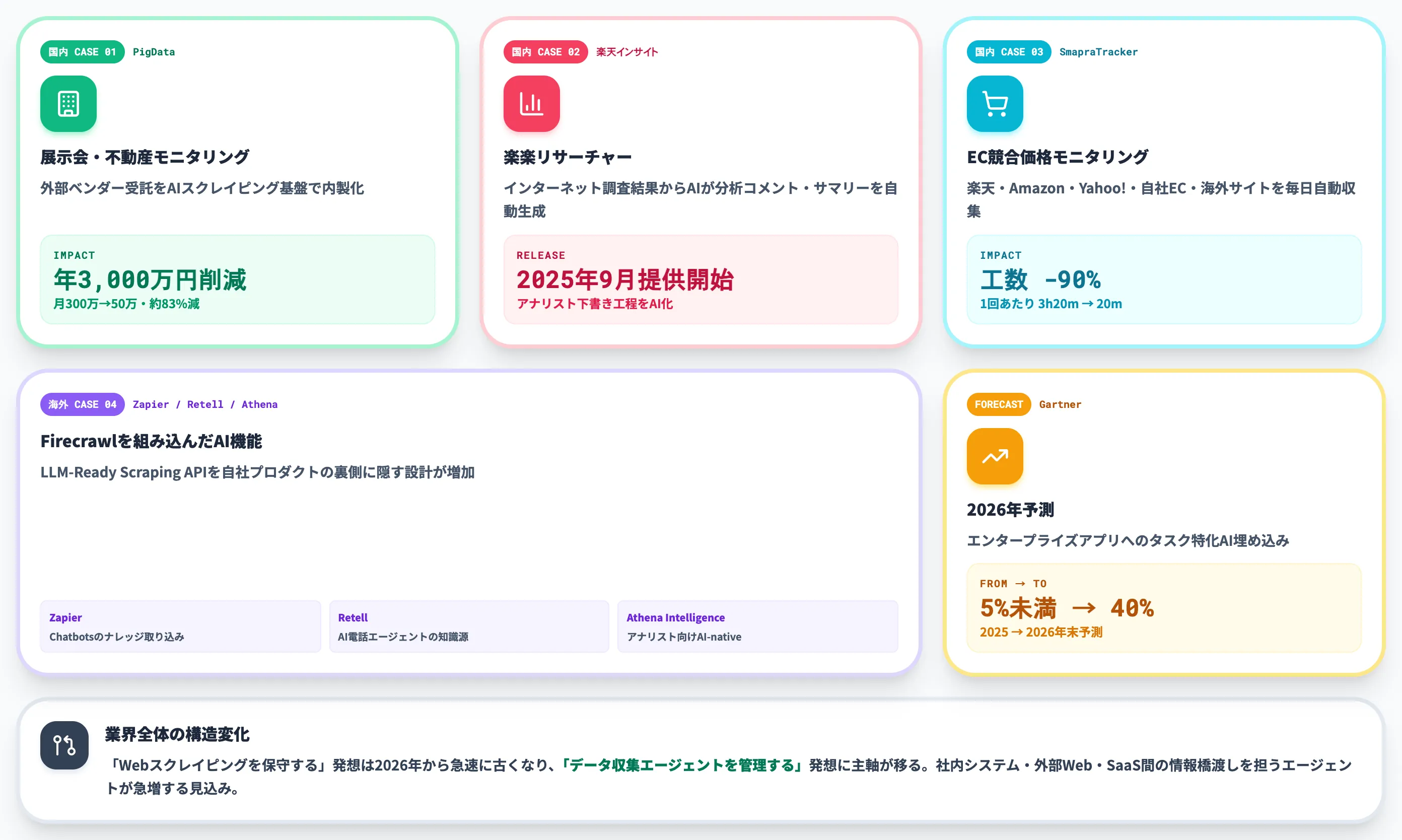Click description 外部ベンダー受託をAIスクレイピング基盤で内製化
The image size is (1402, 840).
(x=202, y=188)
